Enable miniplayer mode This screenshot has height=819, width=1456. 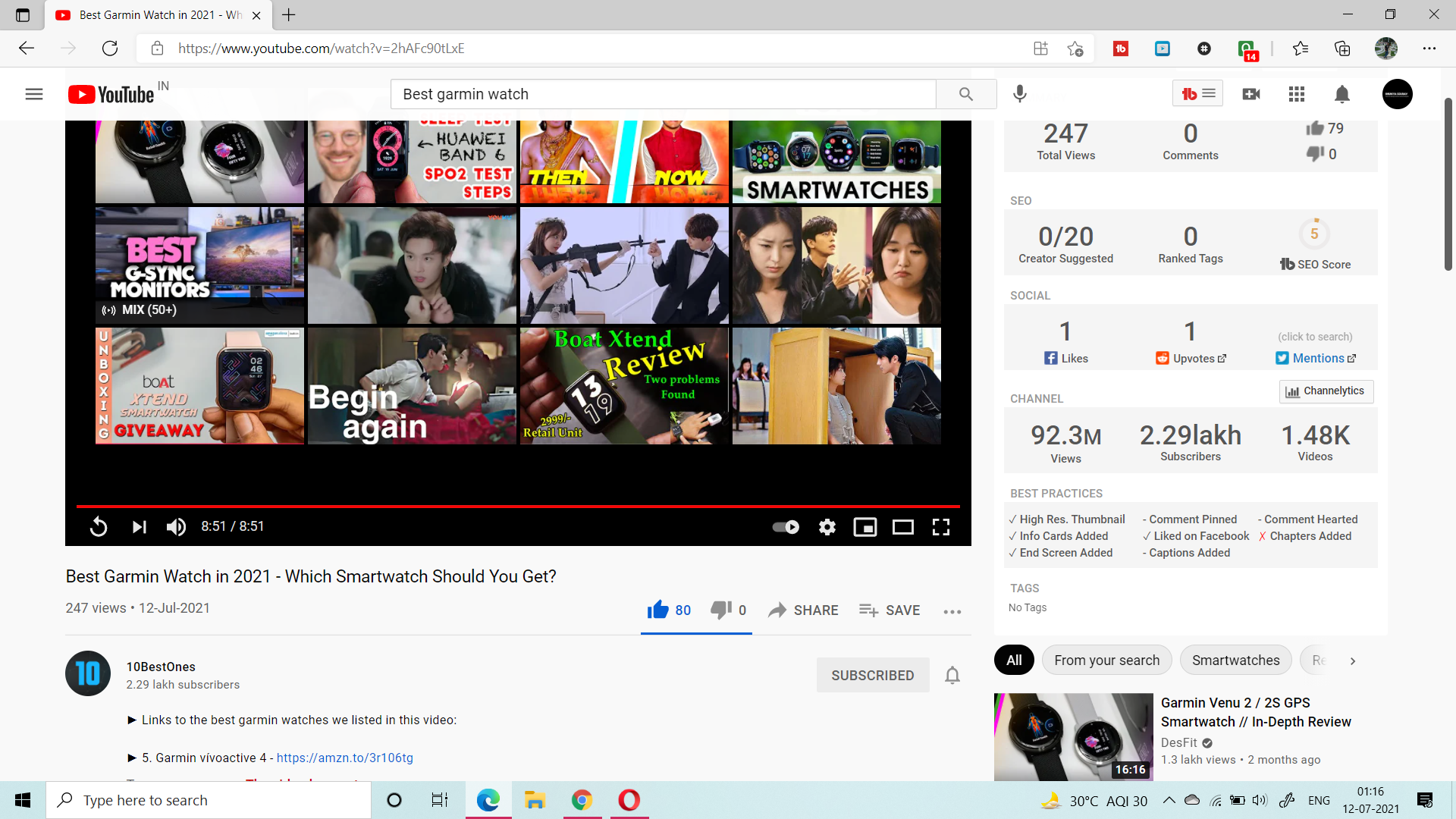point(865,527)
